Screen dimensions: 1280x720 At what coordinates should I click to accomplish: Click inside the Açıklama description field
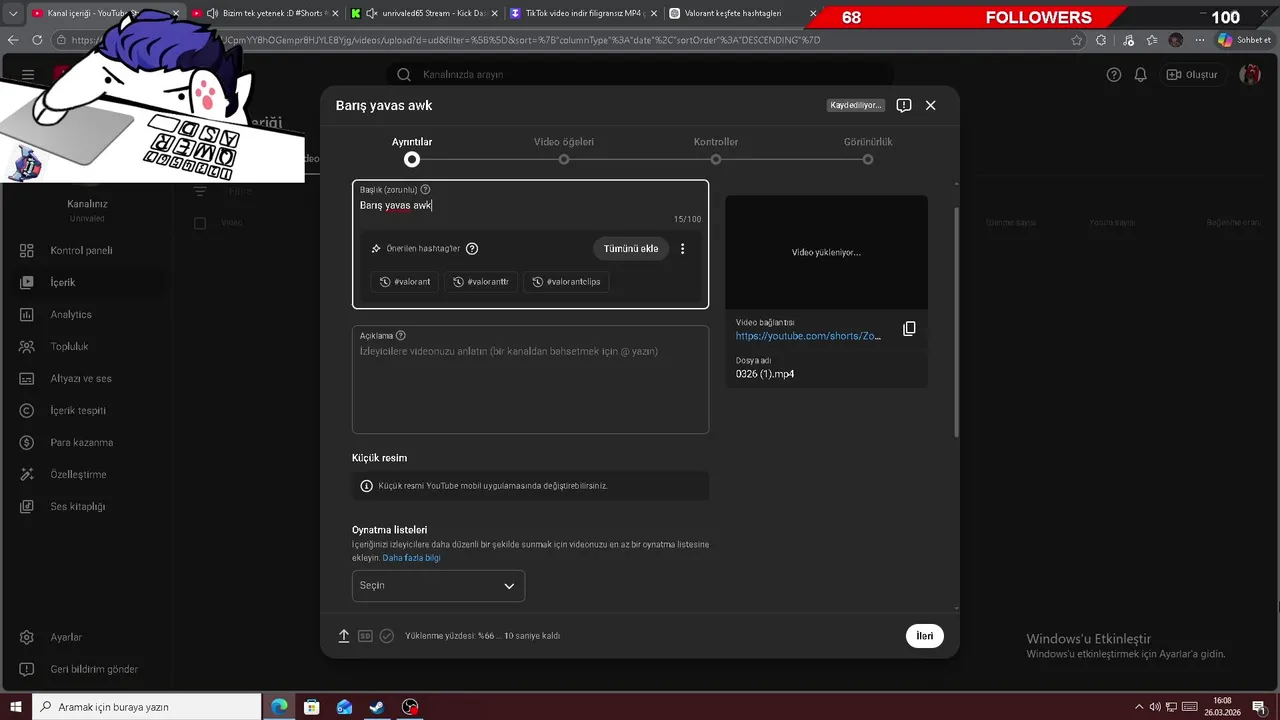[x=530, y=380]
